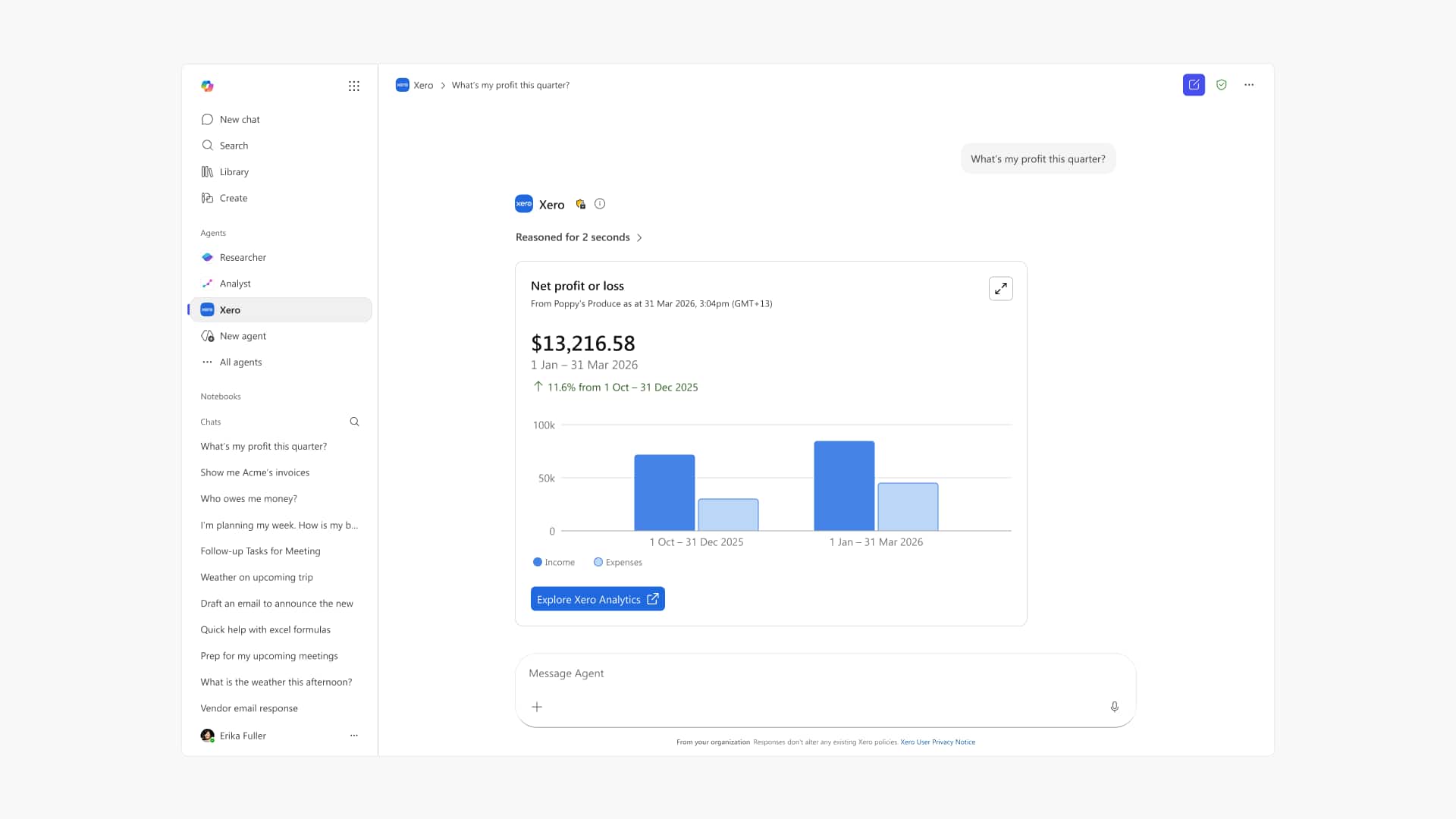This screenshot has height=819, width=1456.
Task: Open chat 'Prep for my upcoming meetings'
Action: point(269,656)
